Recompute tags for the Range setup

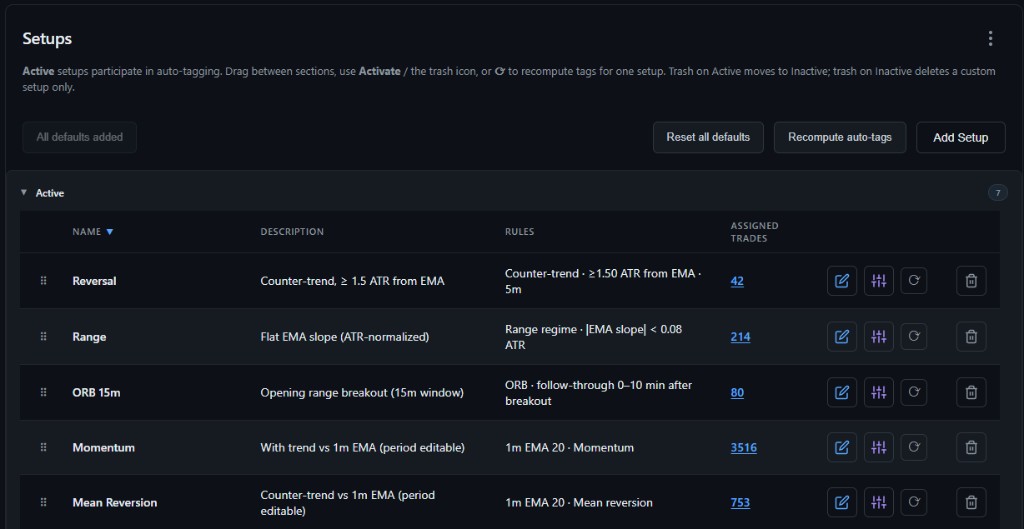tap(914, 336)
